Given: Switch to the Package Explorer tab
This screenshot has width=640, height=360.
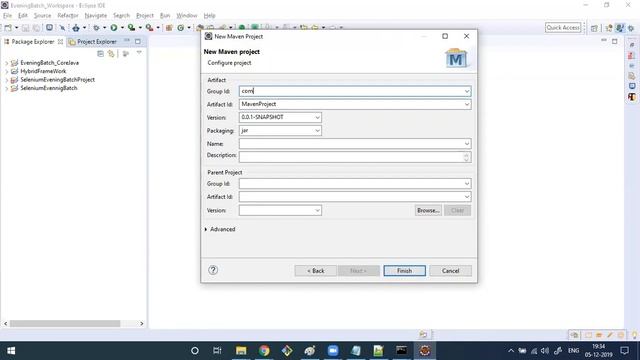Looking at the screenshot, I should click(x=33, y=42).
